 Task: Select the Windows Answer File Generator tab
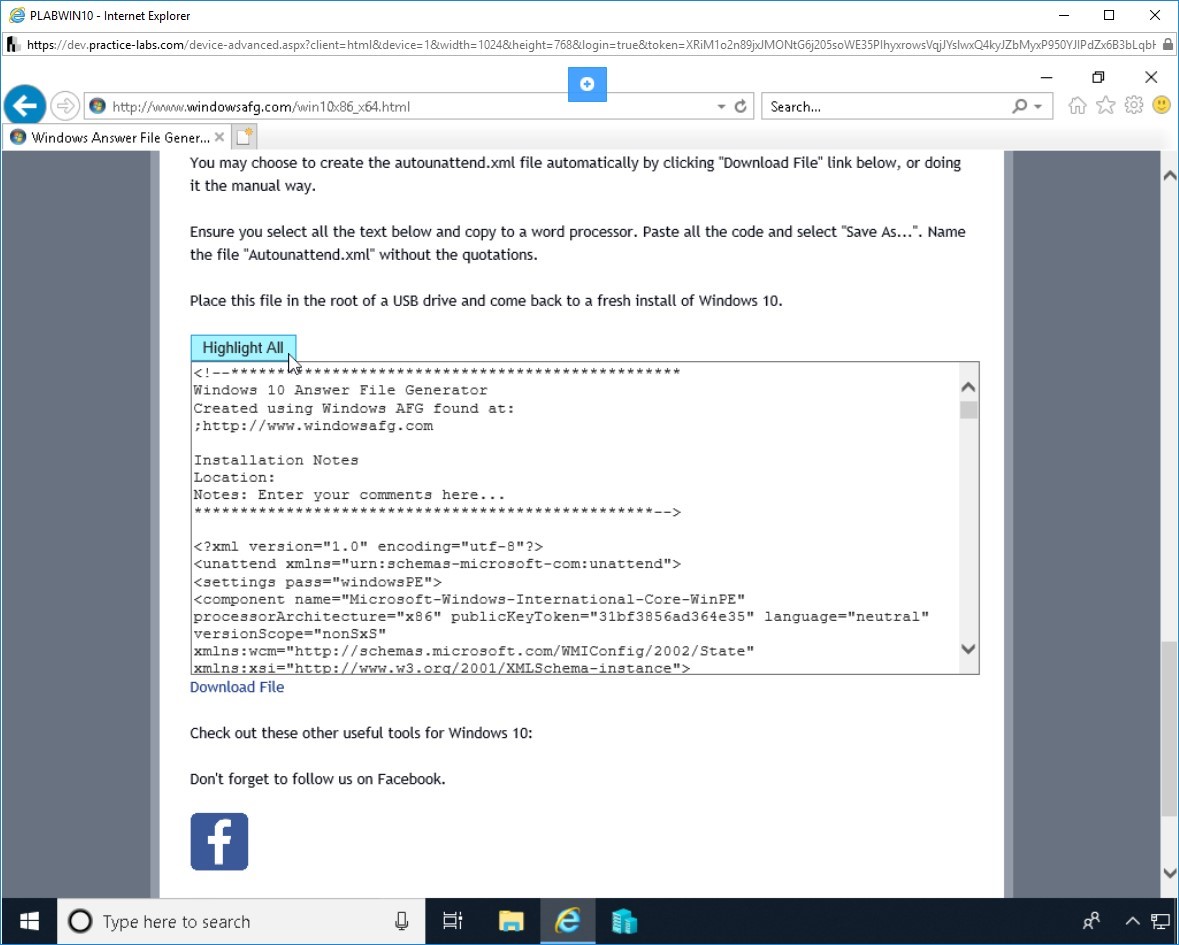115,138
